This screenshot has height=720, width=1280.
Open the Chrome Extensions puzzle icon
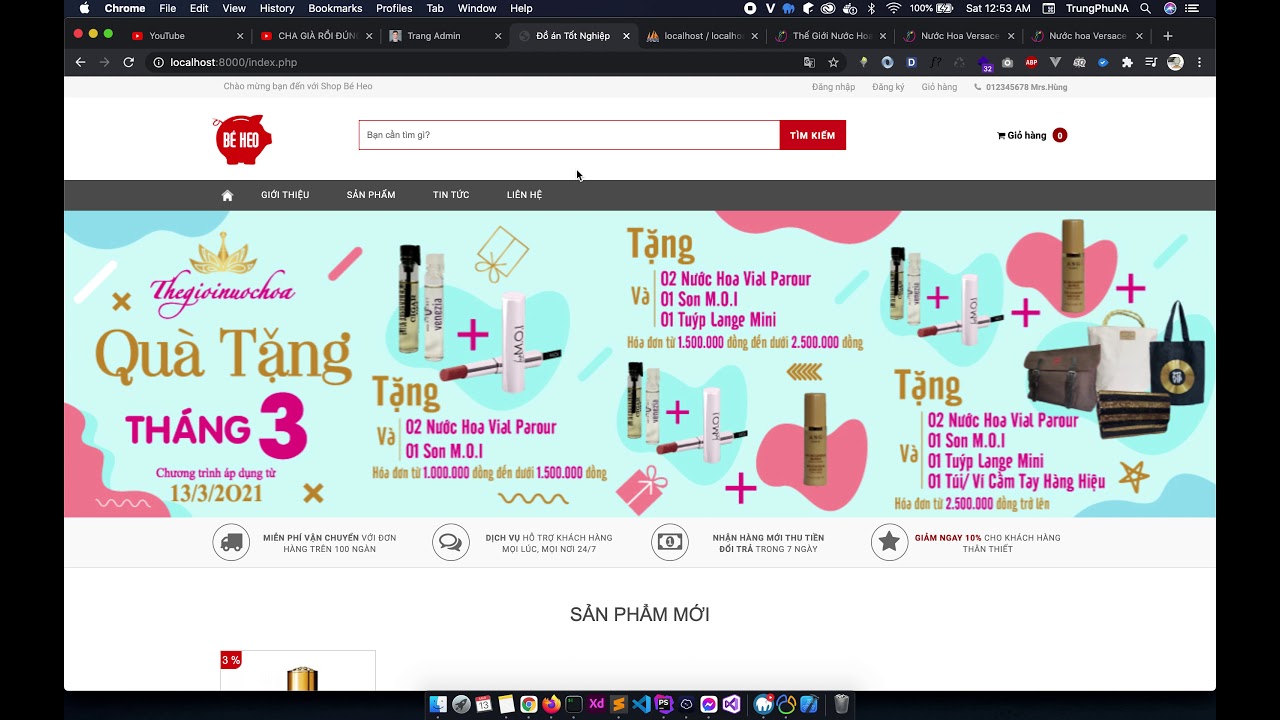(1127, 62)
